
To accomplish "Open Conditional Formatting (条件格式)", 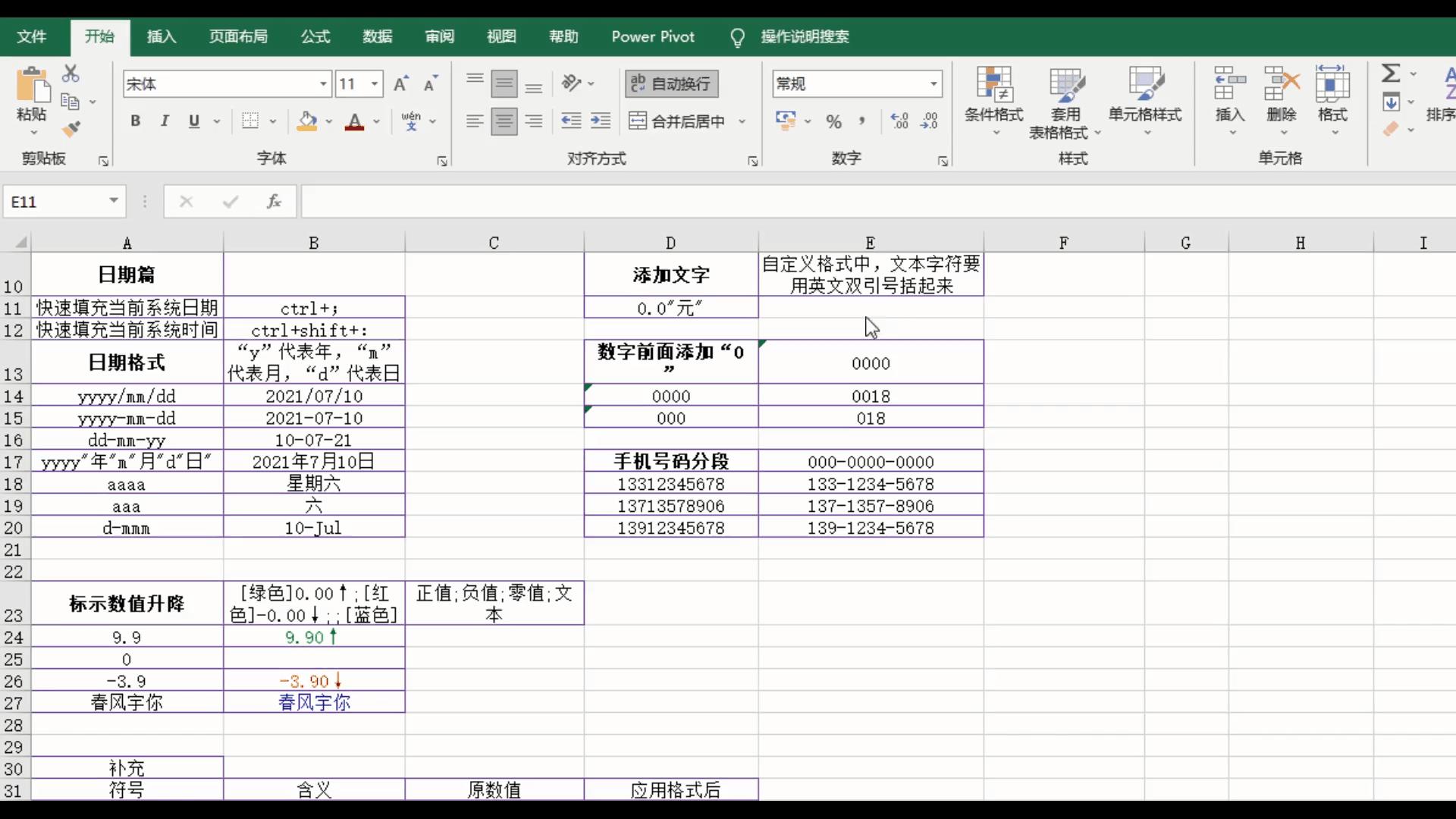I will point(993,99).
